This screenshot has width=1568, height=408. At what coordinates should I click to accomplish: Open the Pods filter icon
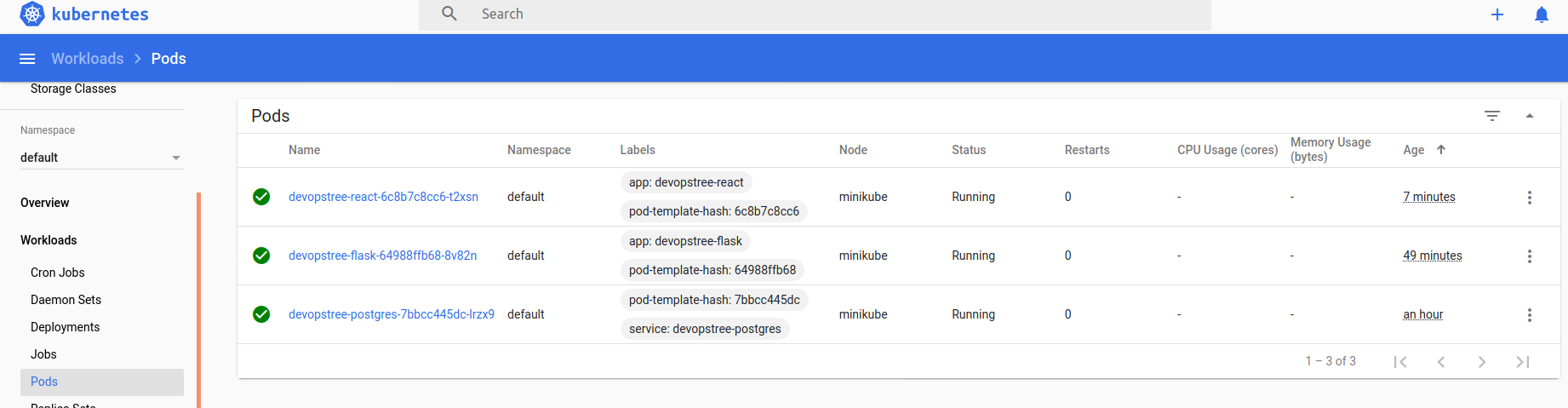(x=1492, y=116)
